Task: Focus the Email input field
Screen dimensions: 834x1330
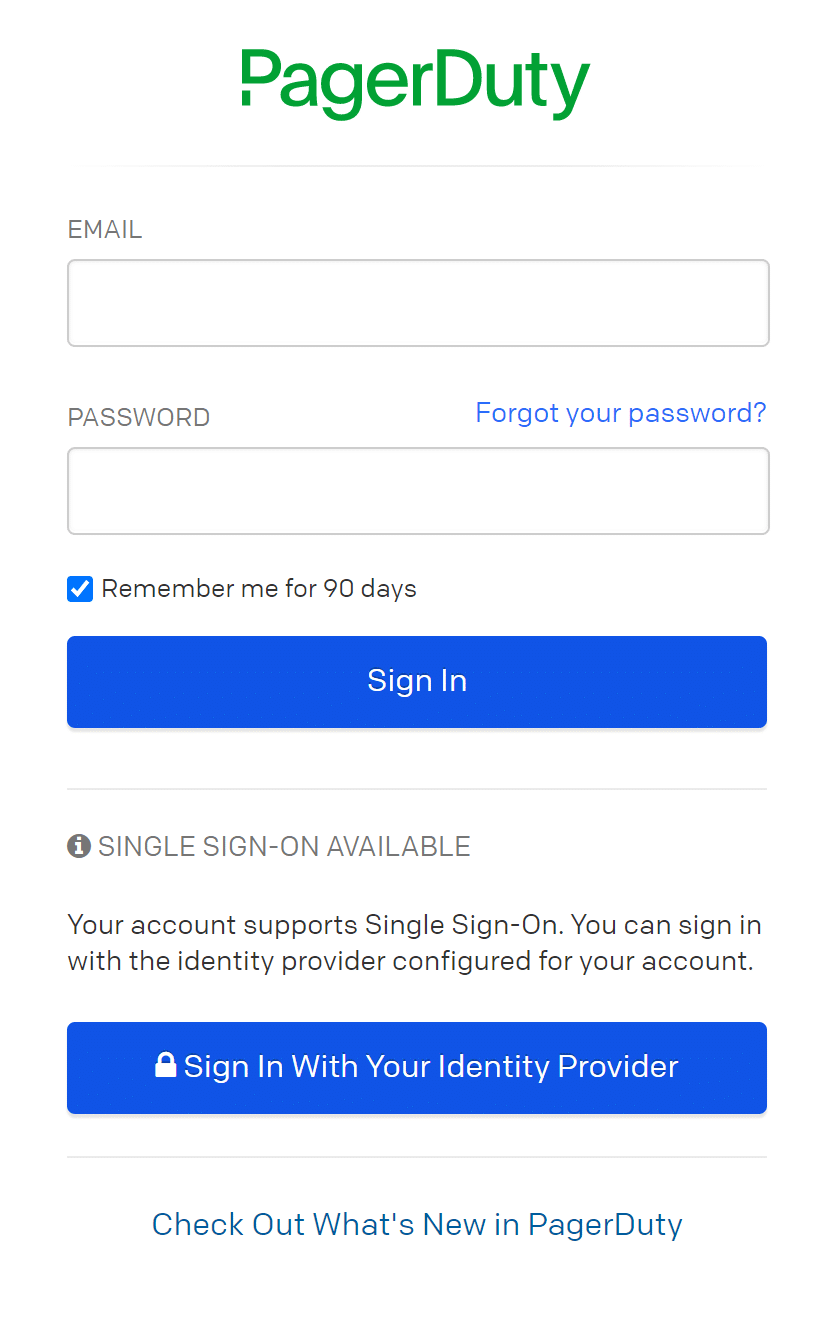Action: point(418,303)
